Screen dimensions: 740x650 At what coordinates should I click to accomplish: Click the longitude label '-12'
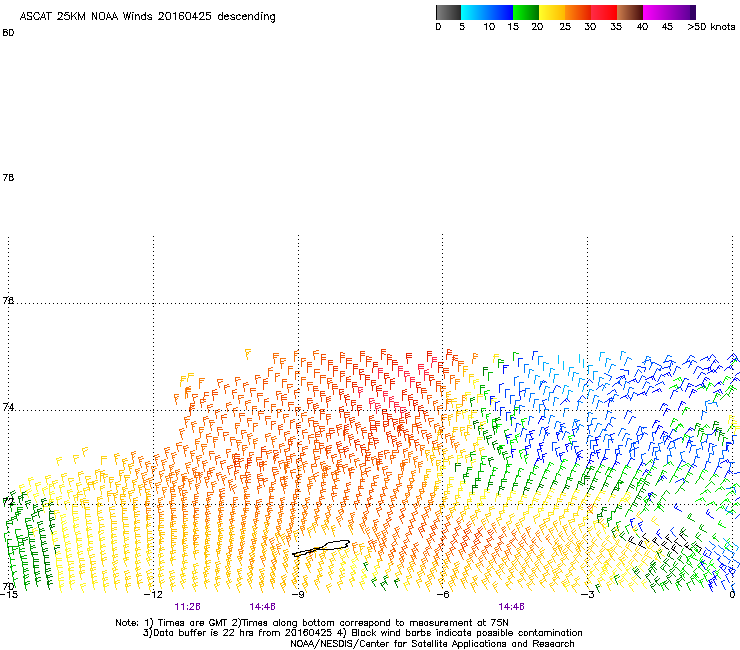[x=153, y=594]
